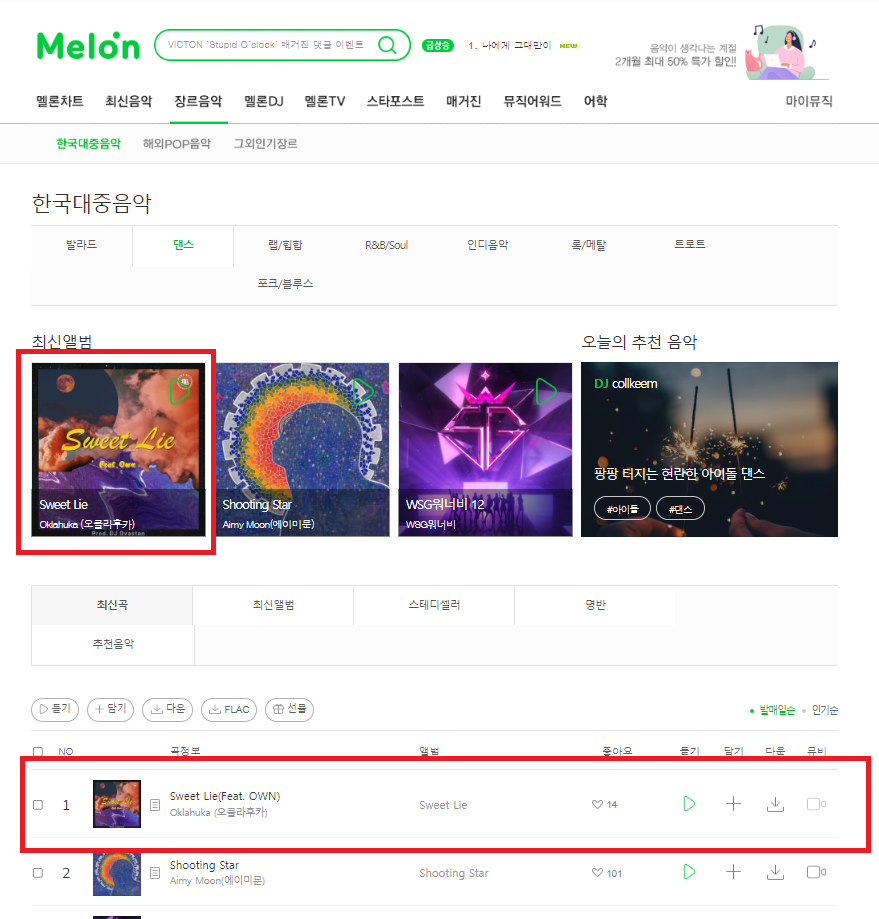The width and height of the screenshot is (879, 919).
Task: Click the search magnifier icon
Action: tap(387, 45)
